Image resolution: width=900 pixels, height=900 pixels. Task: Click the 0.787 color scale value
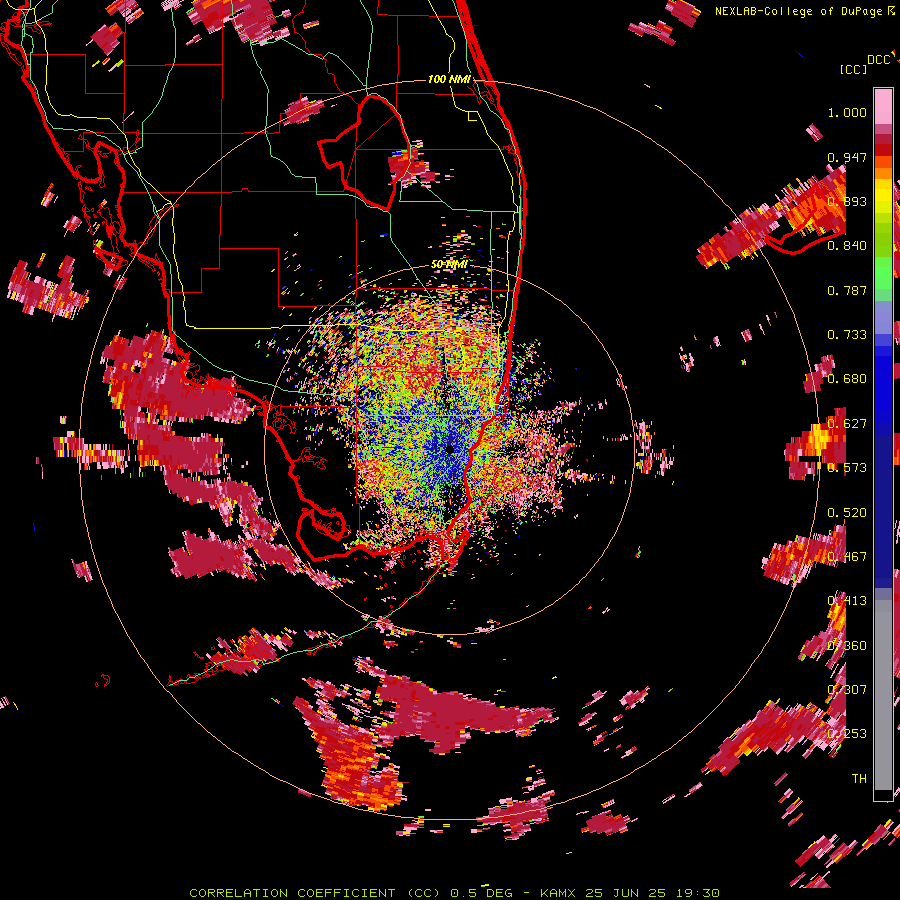(847, 290)
